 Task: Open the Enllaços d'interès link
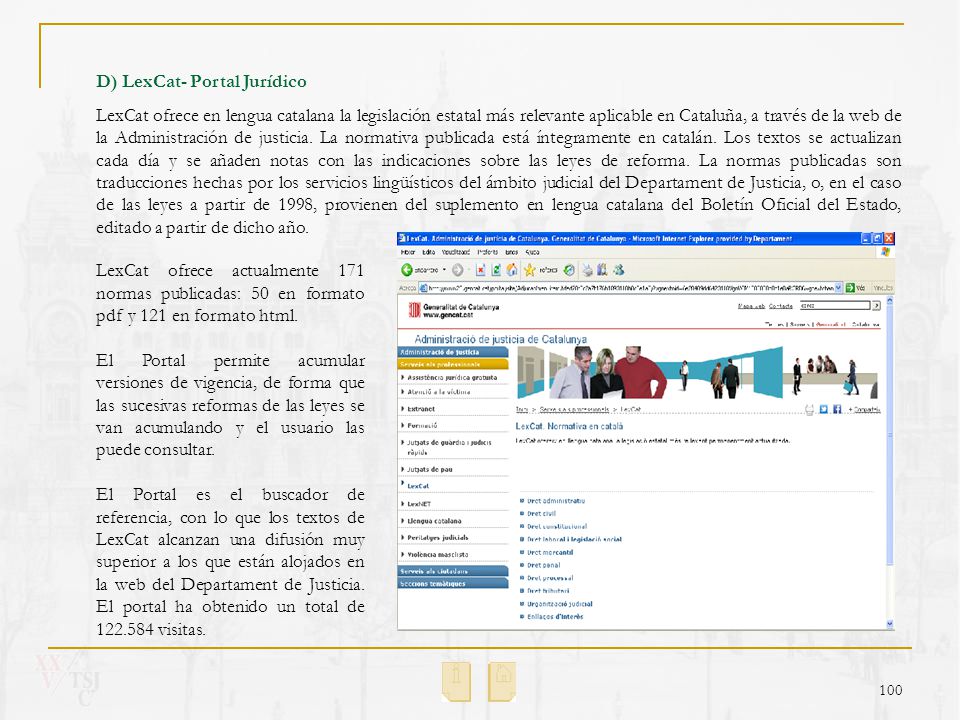(x=555, y=617)
